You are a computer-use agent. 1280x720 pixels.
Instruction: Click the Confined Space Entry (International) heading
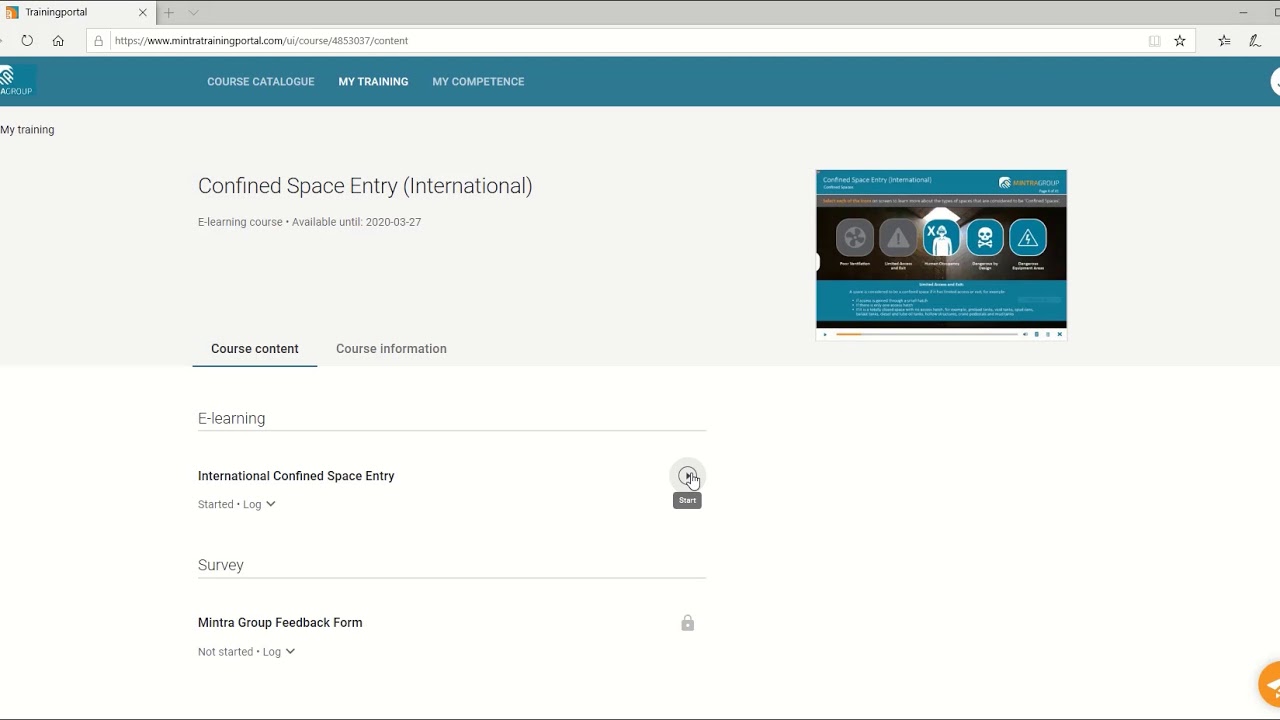[365, 186]
